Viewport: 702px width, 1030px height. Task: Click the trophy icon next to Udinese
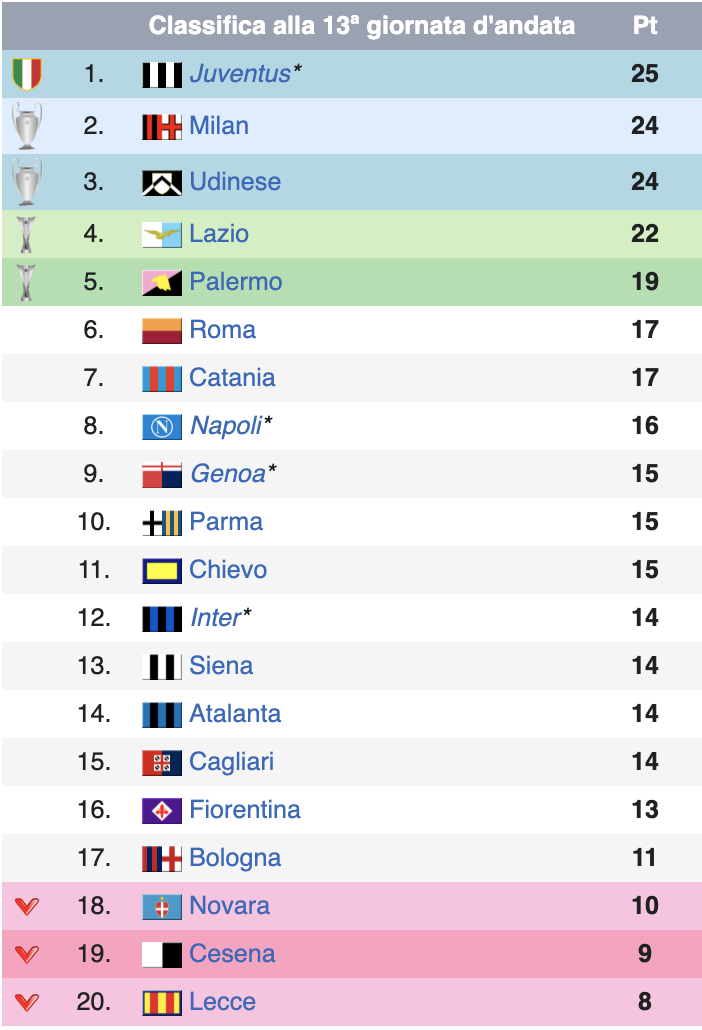[27, 182]
